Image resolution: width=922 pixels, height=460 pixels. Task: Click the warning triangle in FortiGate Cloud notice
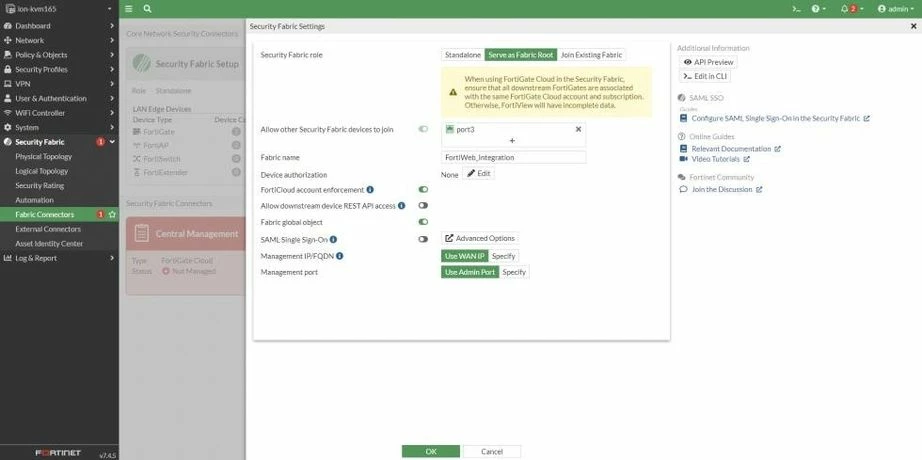(453, 92)
